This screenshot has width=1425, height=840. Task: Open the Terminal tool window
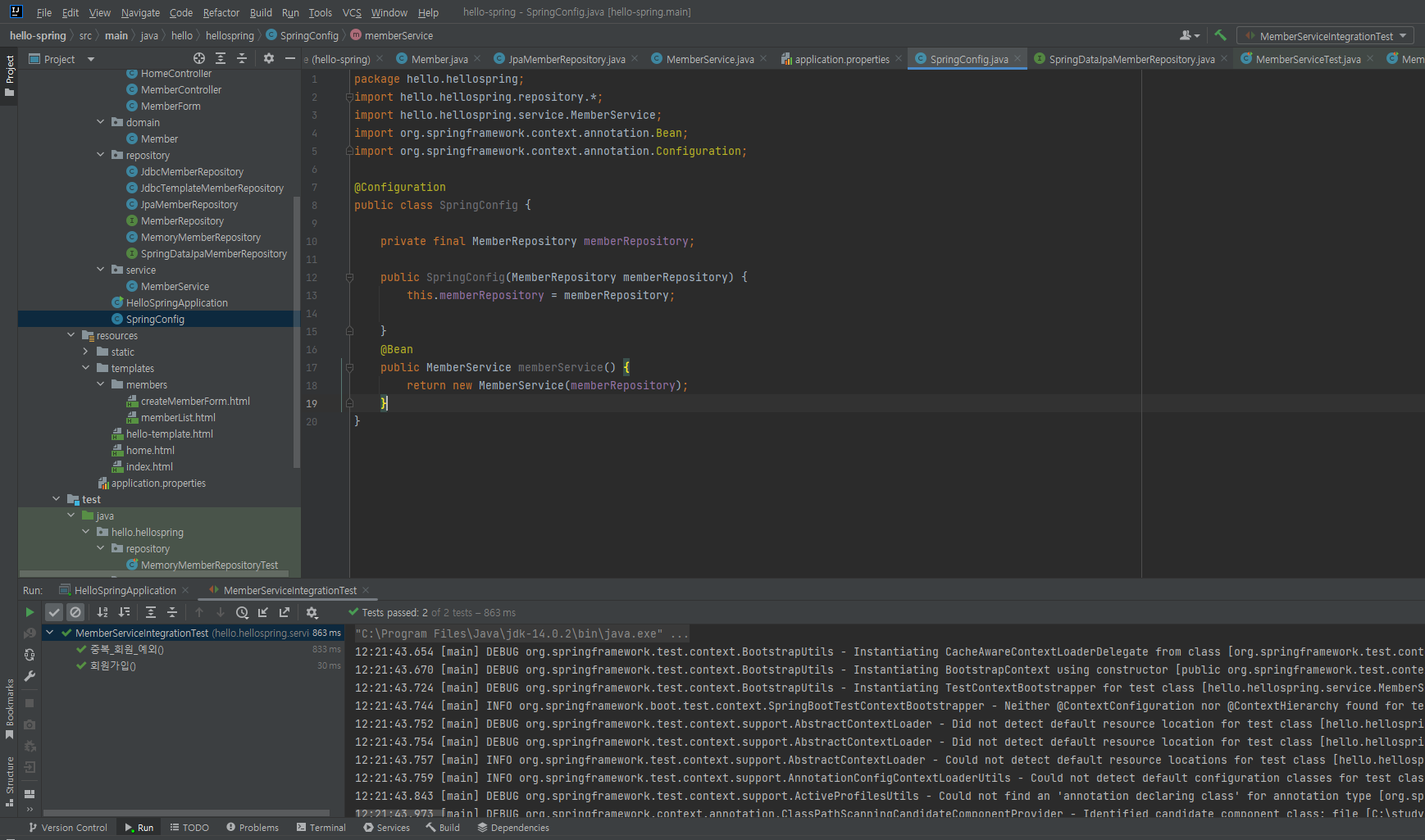(321, 828)
